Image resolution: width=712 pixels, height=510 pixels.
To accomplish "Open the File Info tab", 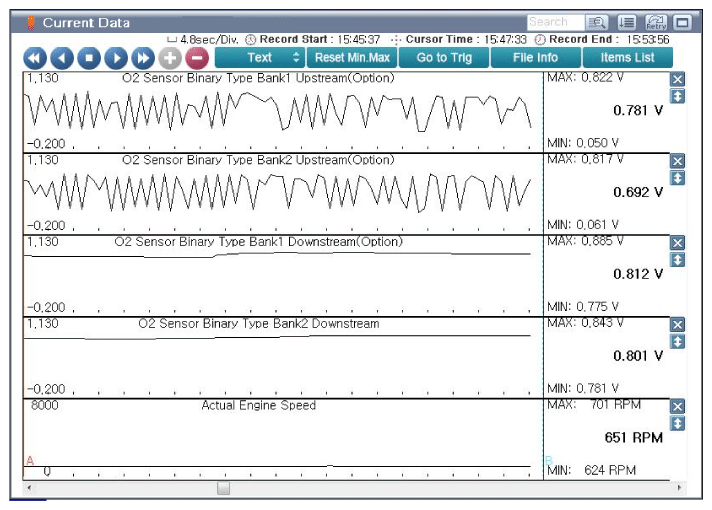I will tap(535, 58).
